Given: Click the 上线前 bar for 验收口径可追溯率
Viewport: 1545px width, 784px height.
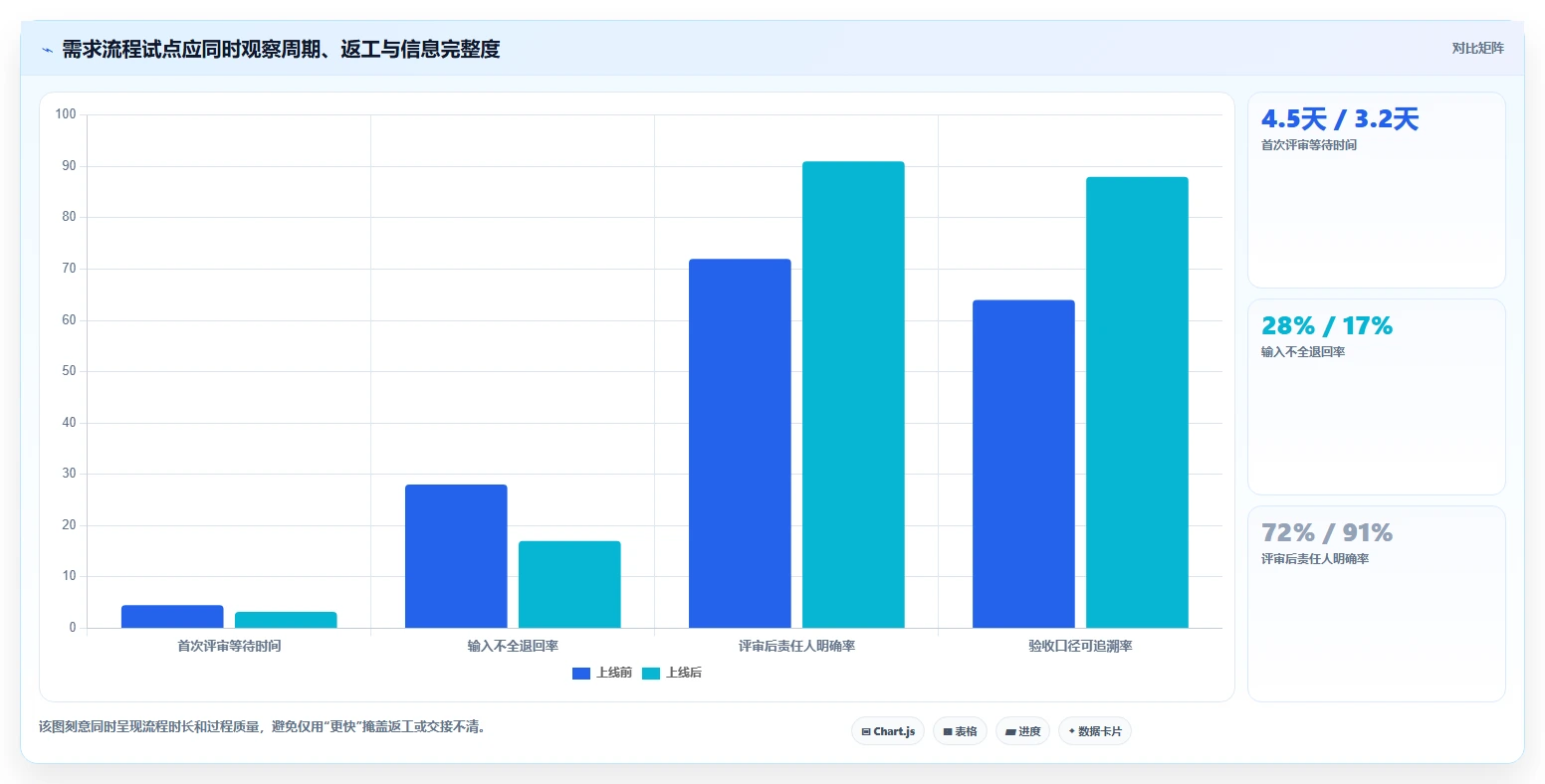Looking at the screenshot, I should [1023, 464].
